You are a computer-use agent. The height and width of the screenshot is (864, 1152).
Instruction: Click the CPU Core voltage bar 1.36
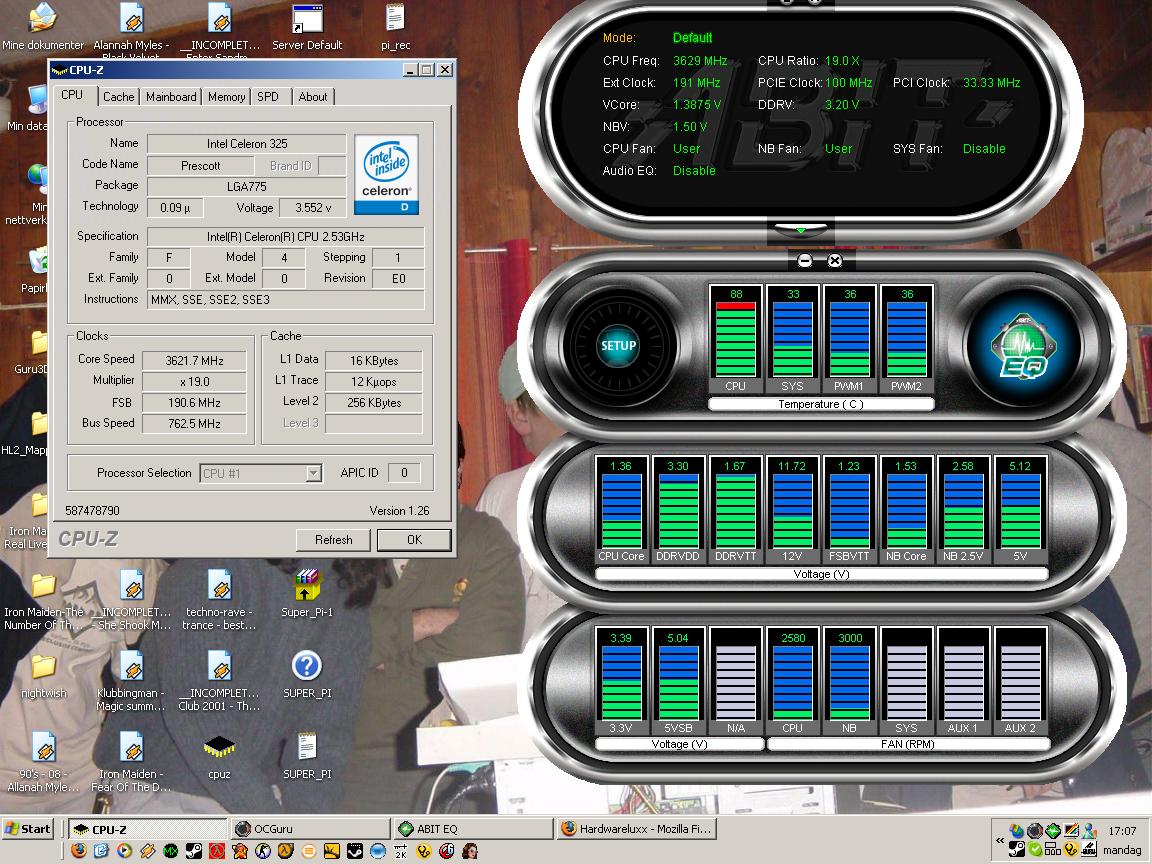tap(622, 511)
